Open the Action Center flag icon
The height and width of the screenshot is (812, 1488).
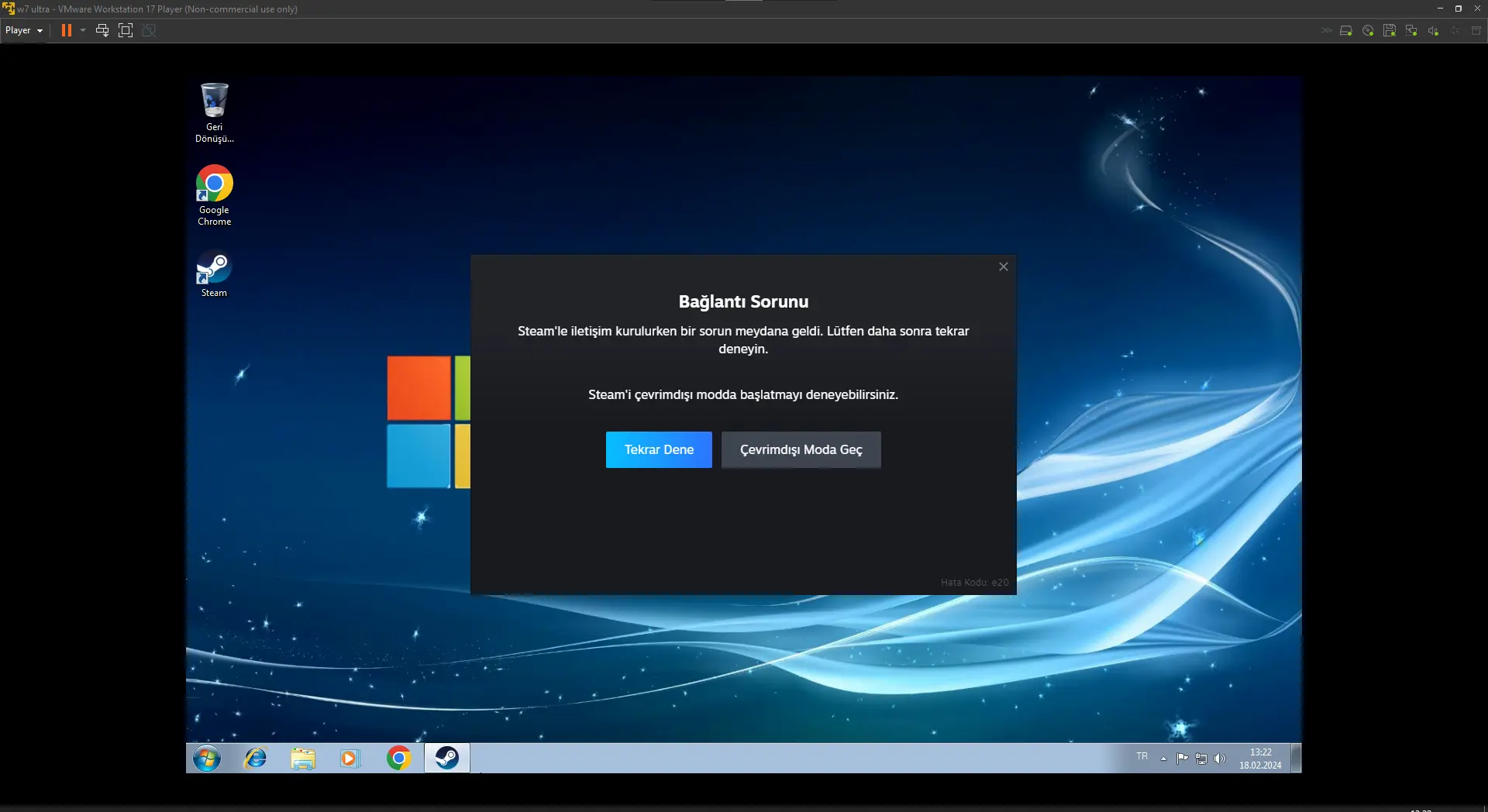pos(1182,759)
